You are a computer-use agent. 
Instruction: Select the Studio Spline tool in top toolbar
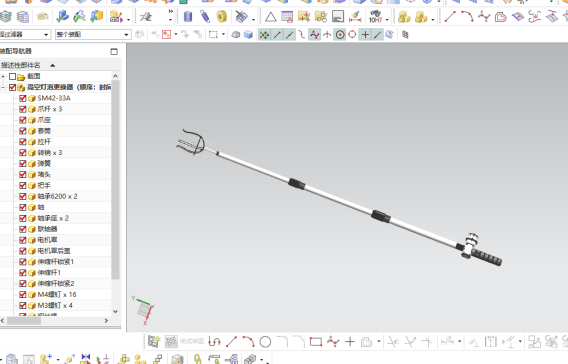point(484,17)
